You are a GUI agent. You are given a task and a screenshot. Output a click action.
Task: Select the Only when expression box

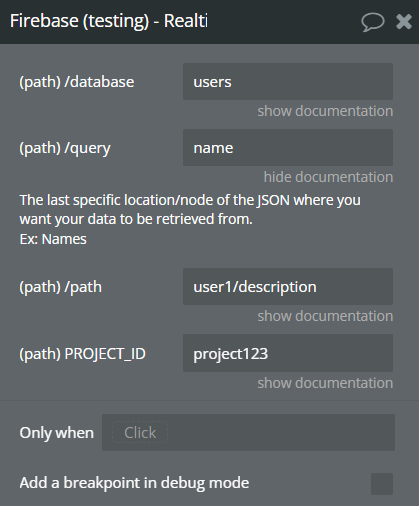coord(248,433)
